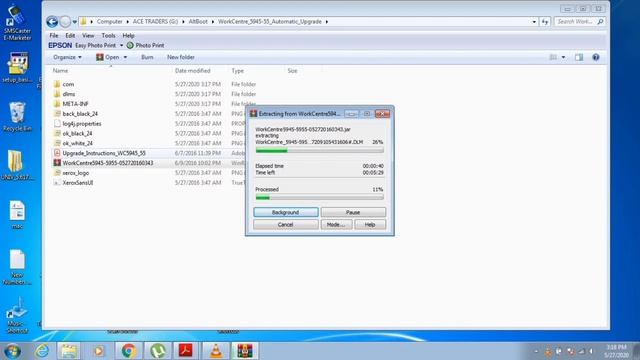The width and height of the screenshot is (640, 360).
Task: Select the dlms folder
Action: click(69, 94)
